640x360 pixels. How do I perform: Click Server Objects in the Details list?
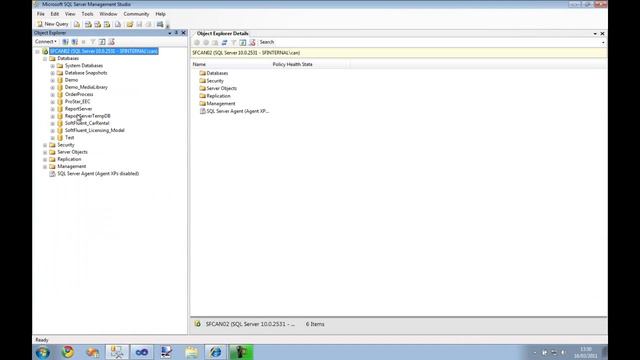coord(221,88)
